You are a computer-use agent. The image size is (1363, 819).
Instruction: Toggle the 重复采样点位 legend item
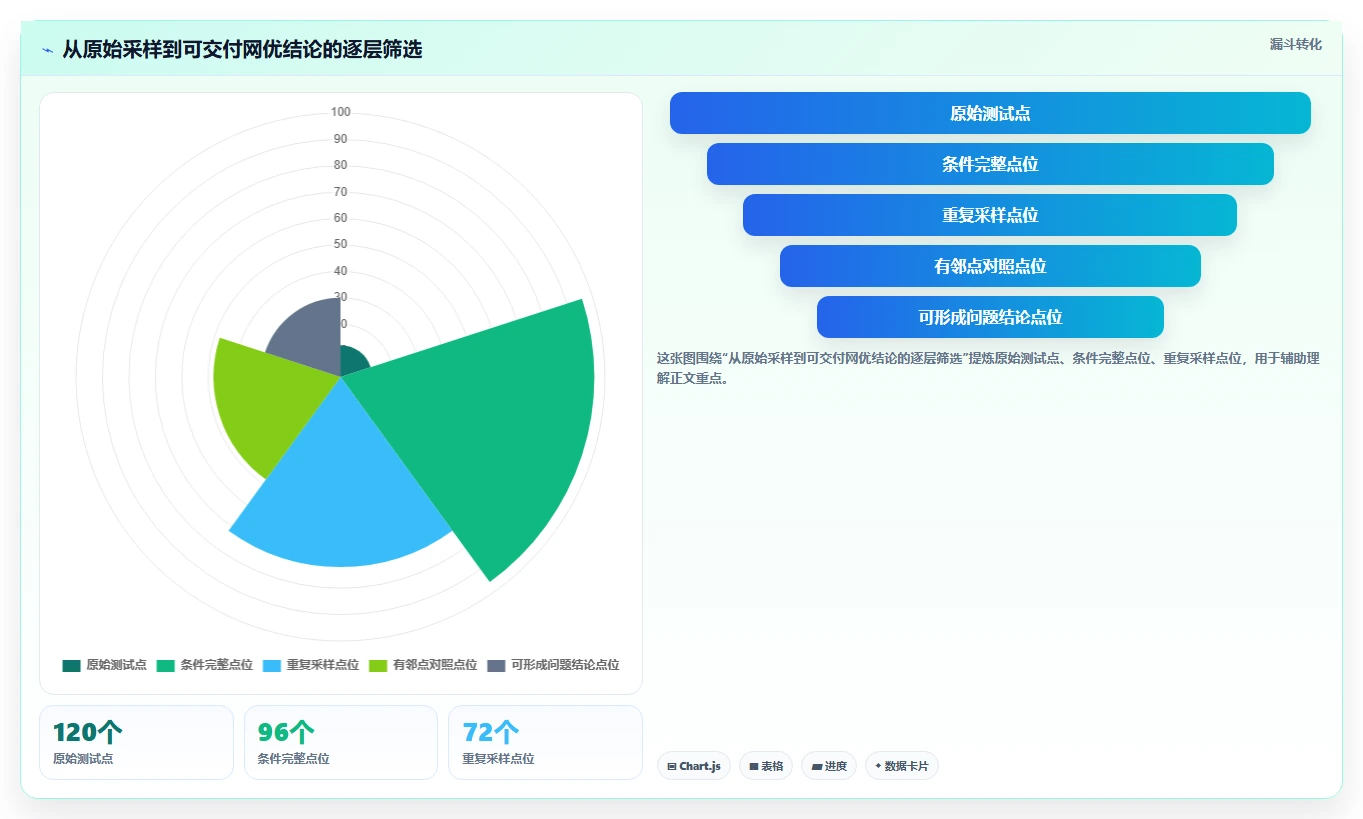(310, 665)
